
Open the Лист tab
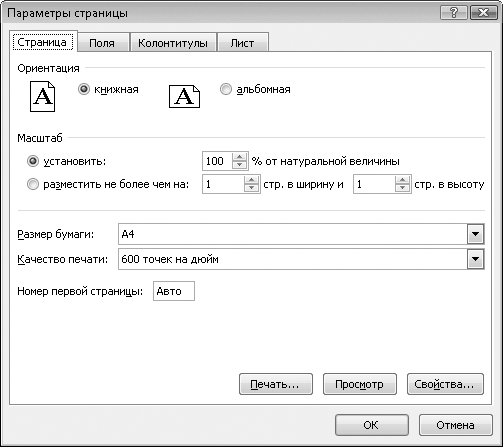242,43
